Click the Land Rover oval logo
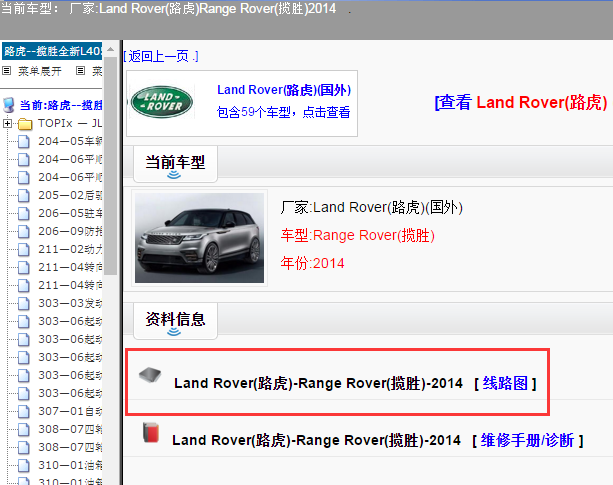This screenshot has width=613, height=485. coord(161,102)
